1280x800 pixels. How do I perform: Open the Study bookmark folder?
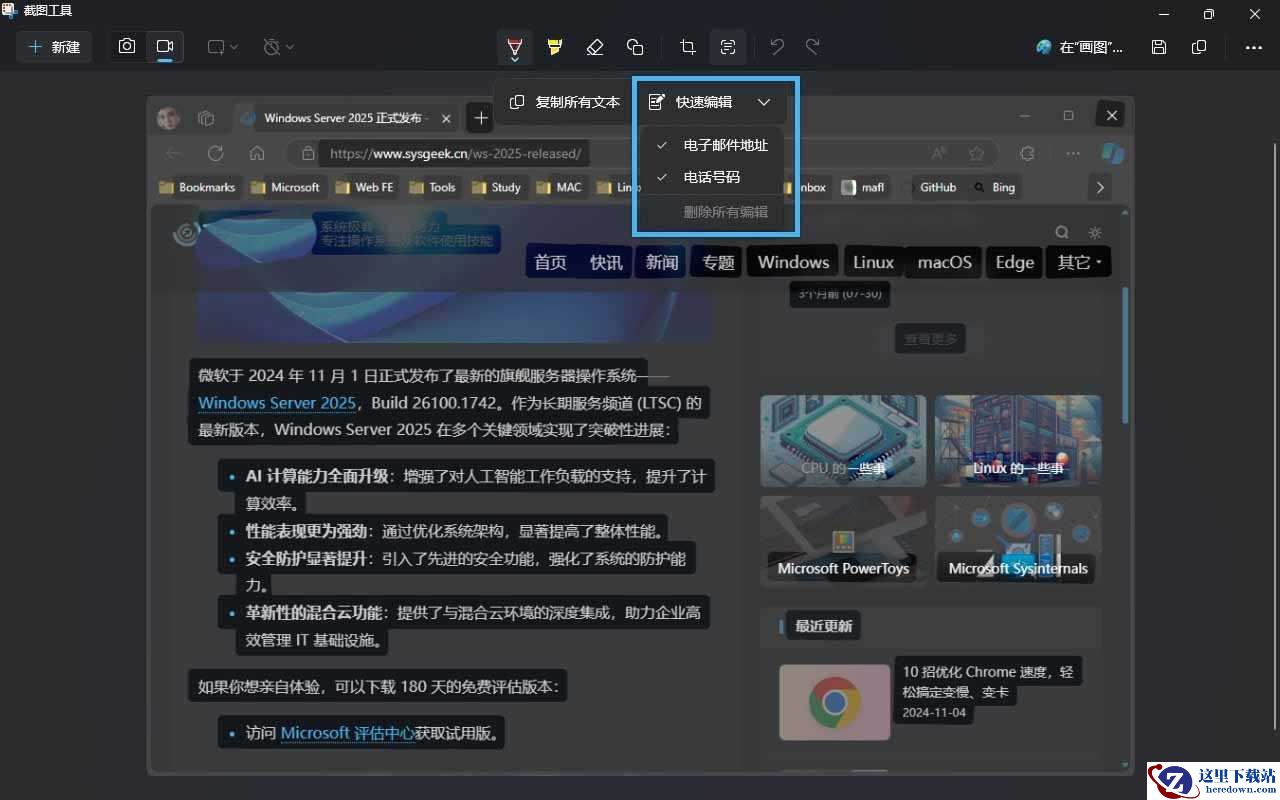coord(496,187)
